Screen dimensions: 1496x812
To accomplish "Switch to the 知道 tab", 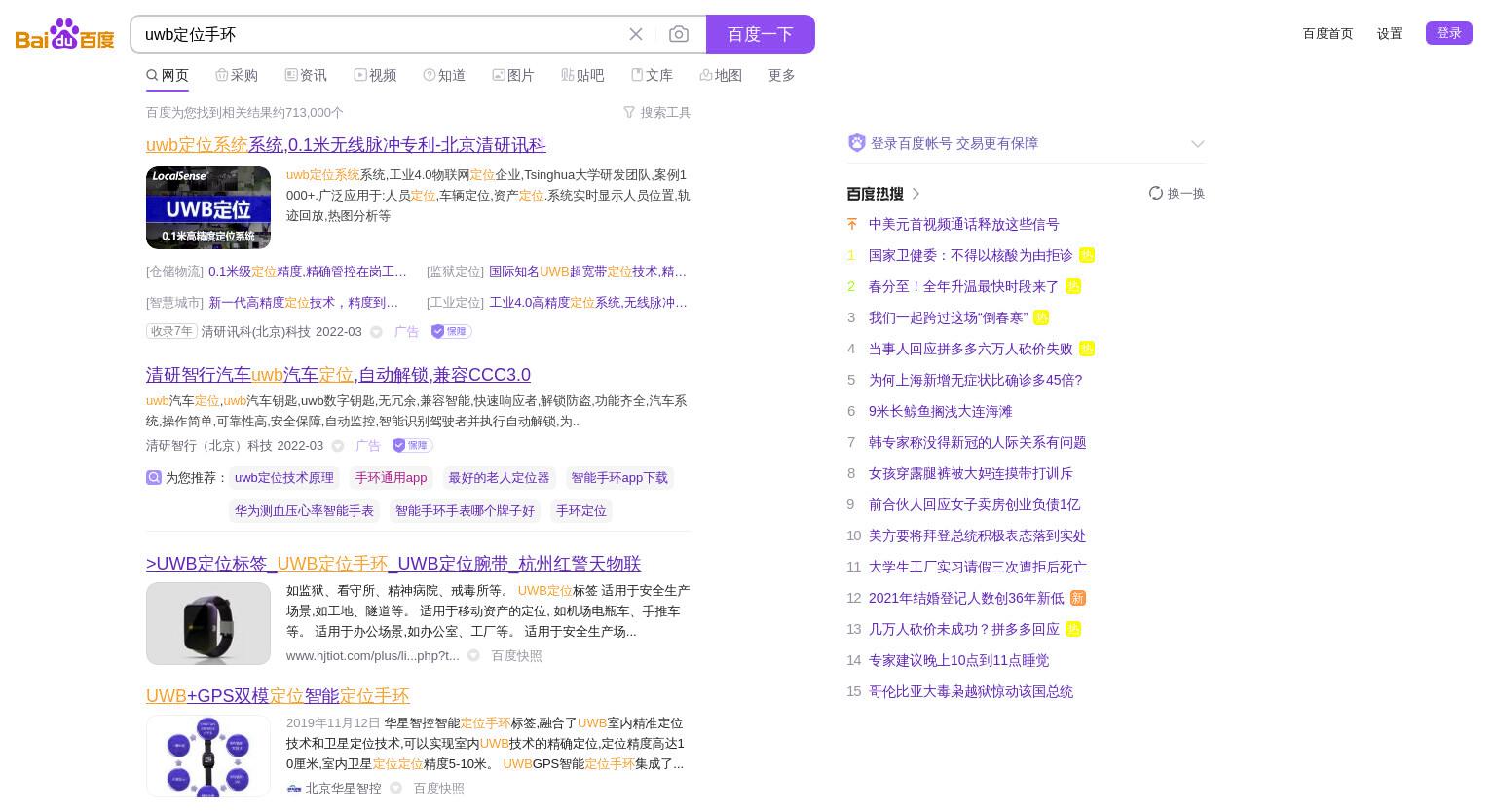I will [x=444, y=75].
